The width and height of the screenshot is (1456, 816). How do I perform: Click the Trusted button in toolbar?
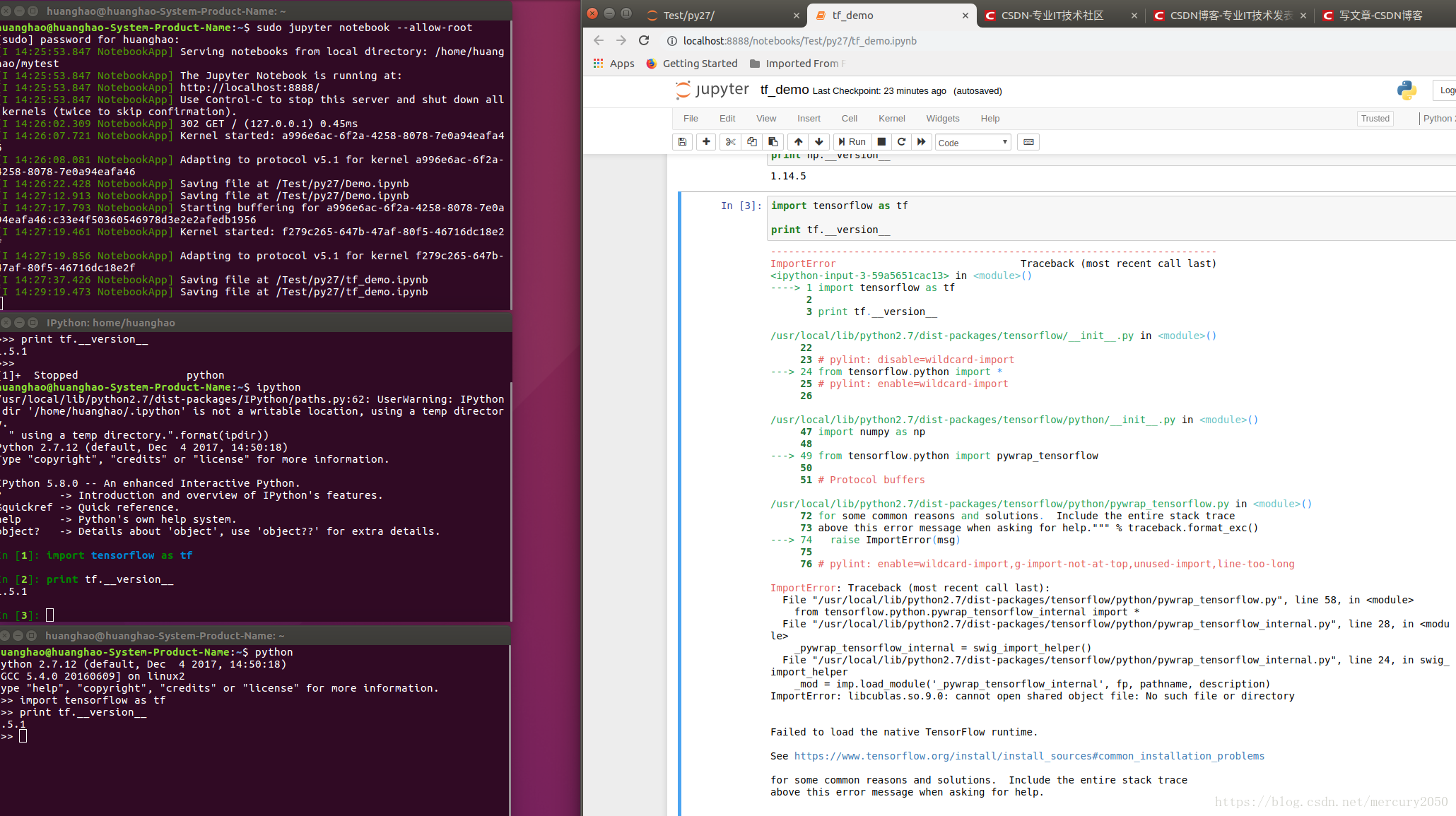click(1375, 118)
